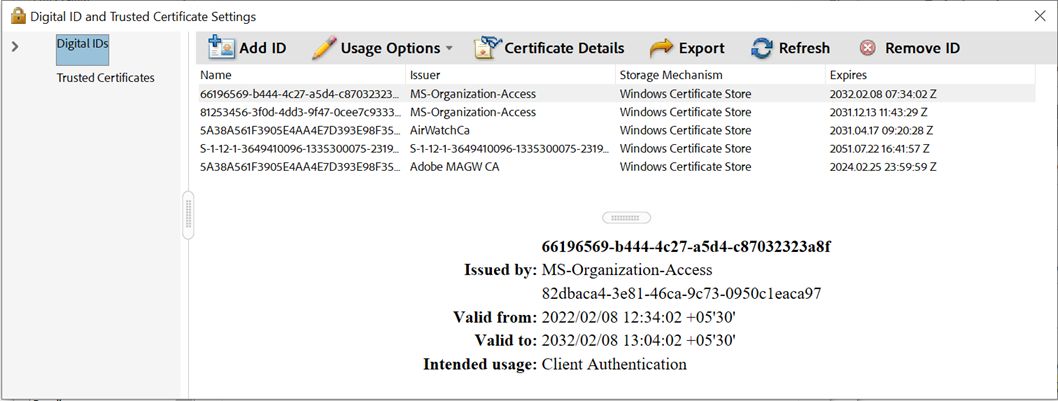Screen dimensions: 1058x401
Task: Click the lock icon in title bar
Action: [x=17, y=16]
